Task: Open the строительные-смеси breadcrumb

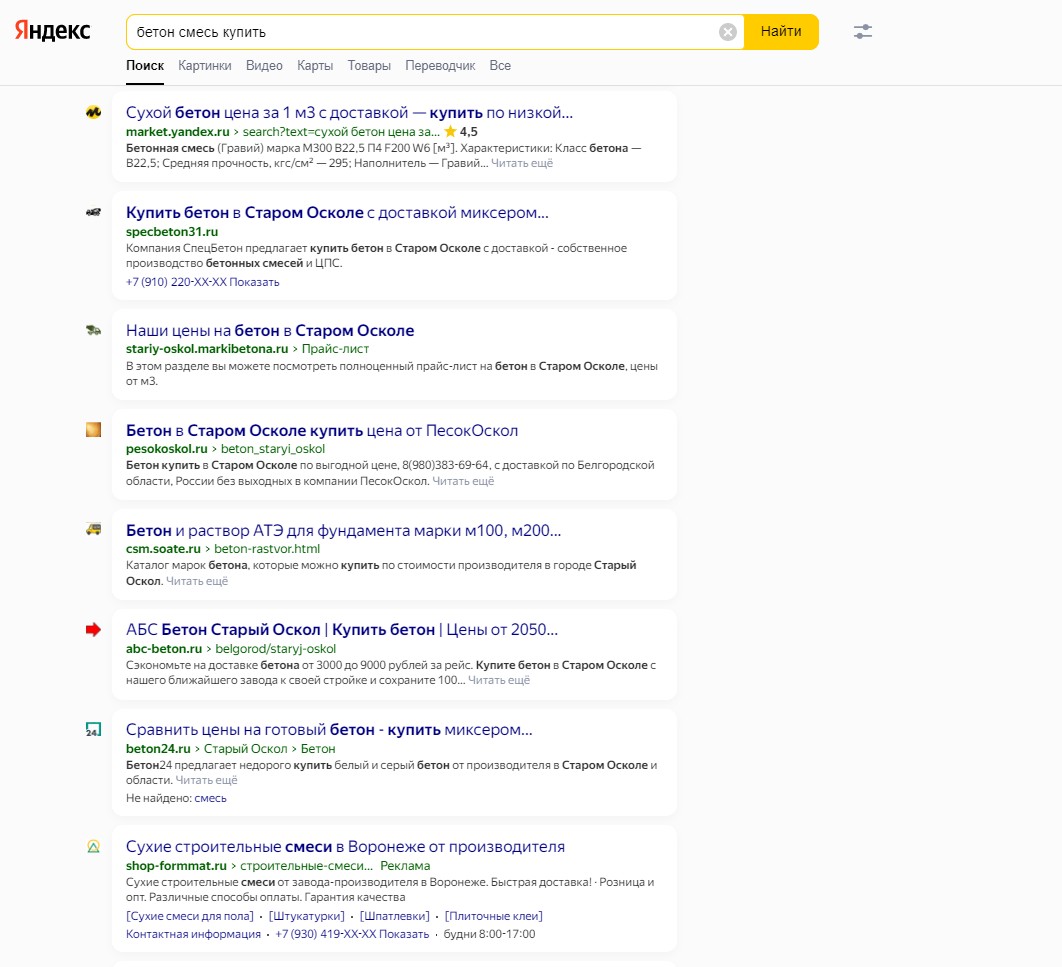Action: coord(307,865)
